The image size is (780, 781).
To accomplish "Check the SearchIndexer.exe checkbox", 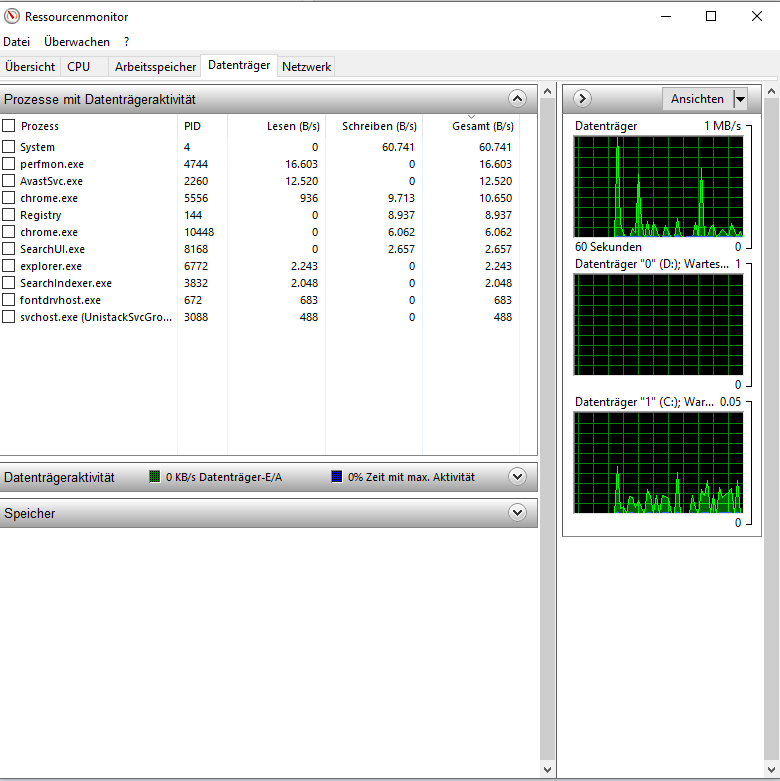I will pos(8,282).
